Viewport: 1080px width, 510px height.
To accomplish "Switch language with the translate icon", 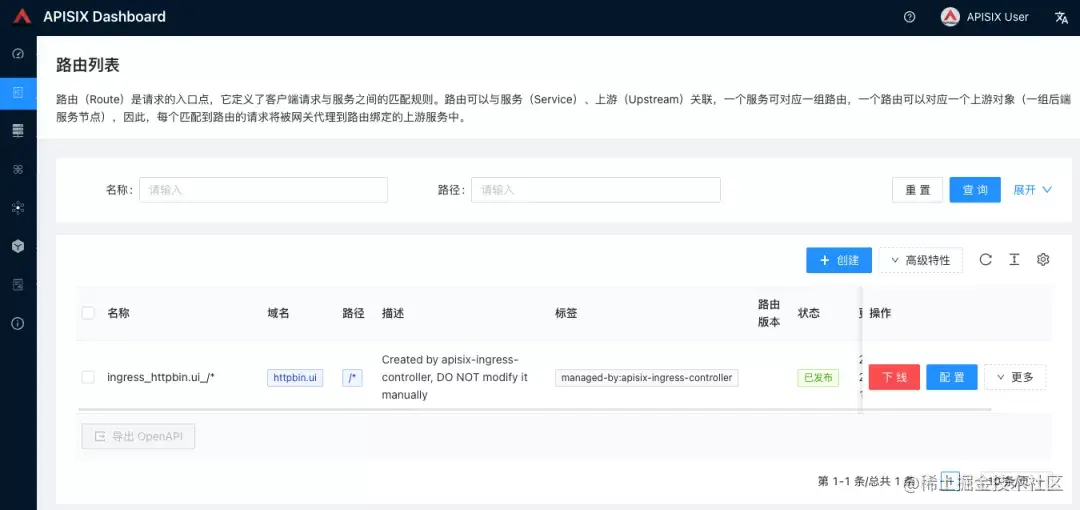I will click(1061, 17).
